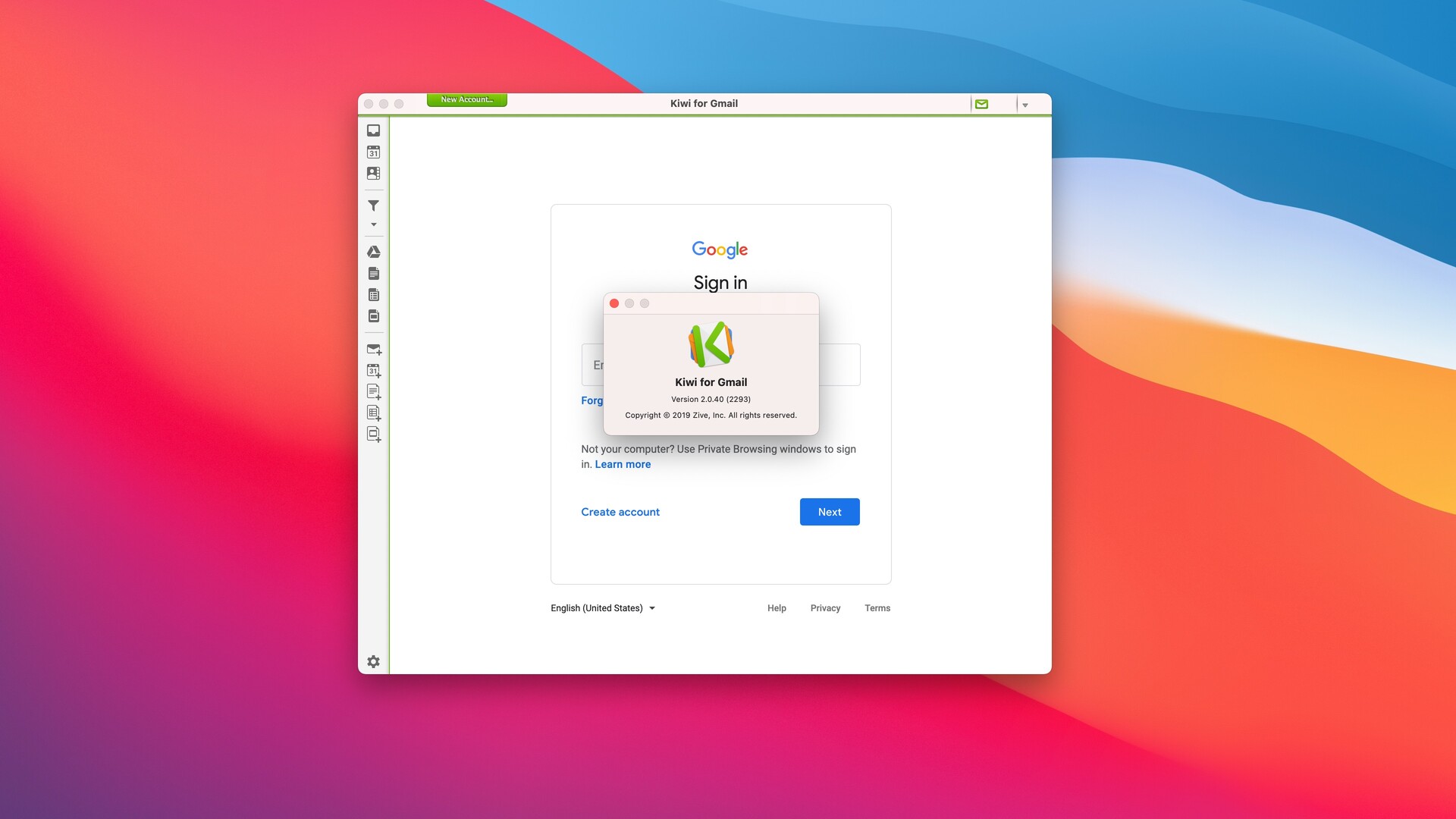Viewport: 1456px width, 819px height.
Task: Open the Terms link
Action: [x=877, y=608]
